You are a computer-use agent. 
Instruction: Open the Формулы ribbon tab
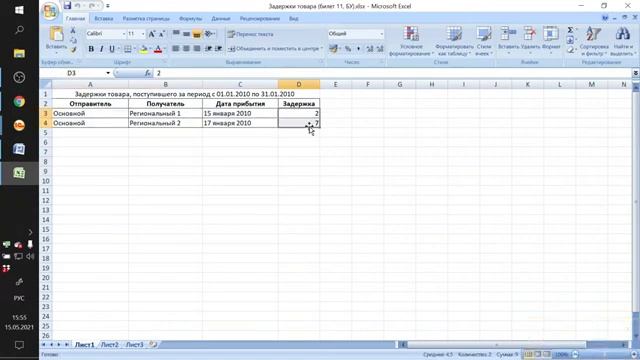(x=190, y=19)
